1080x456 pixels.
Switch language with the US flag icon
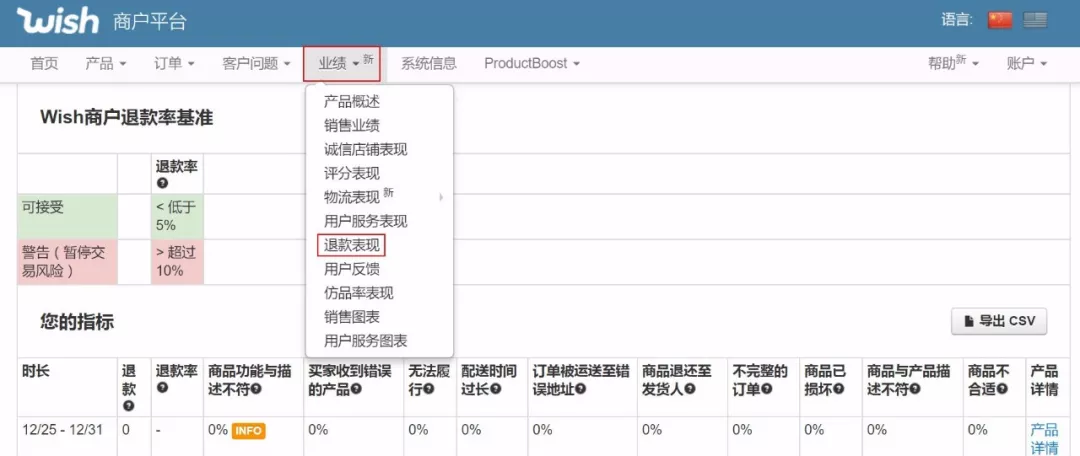click(1034, 20)
